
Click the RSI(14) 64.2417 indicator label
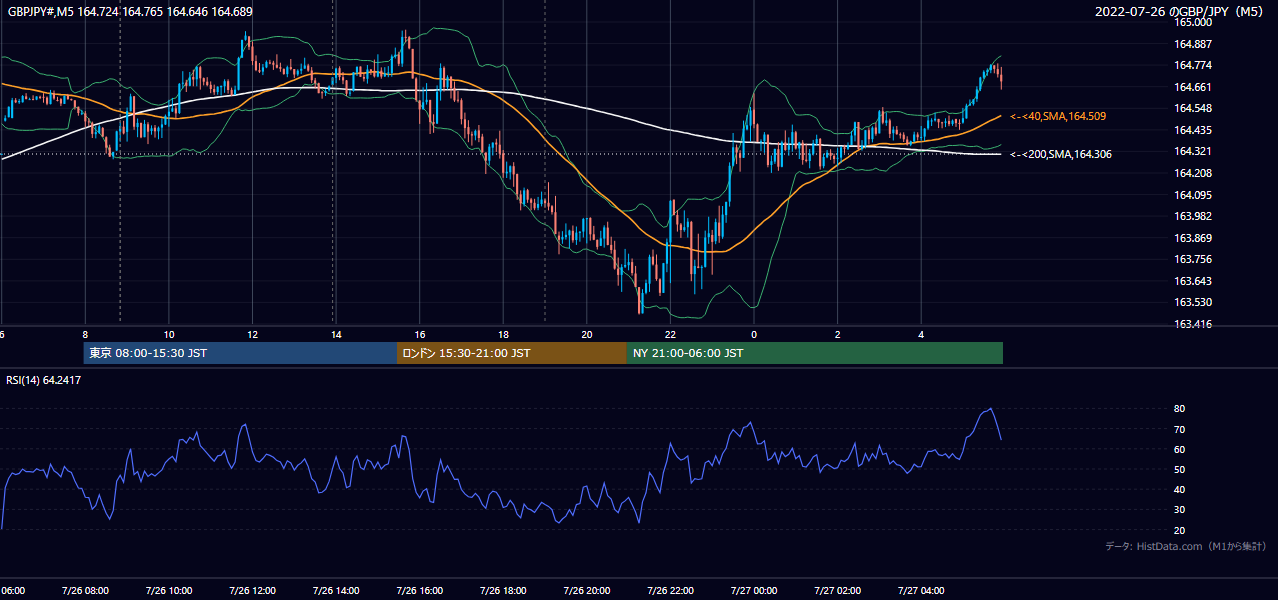point(44,380)
